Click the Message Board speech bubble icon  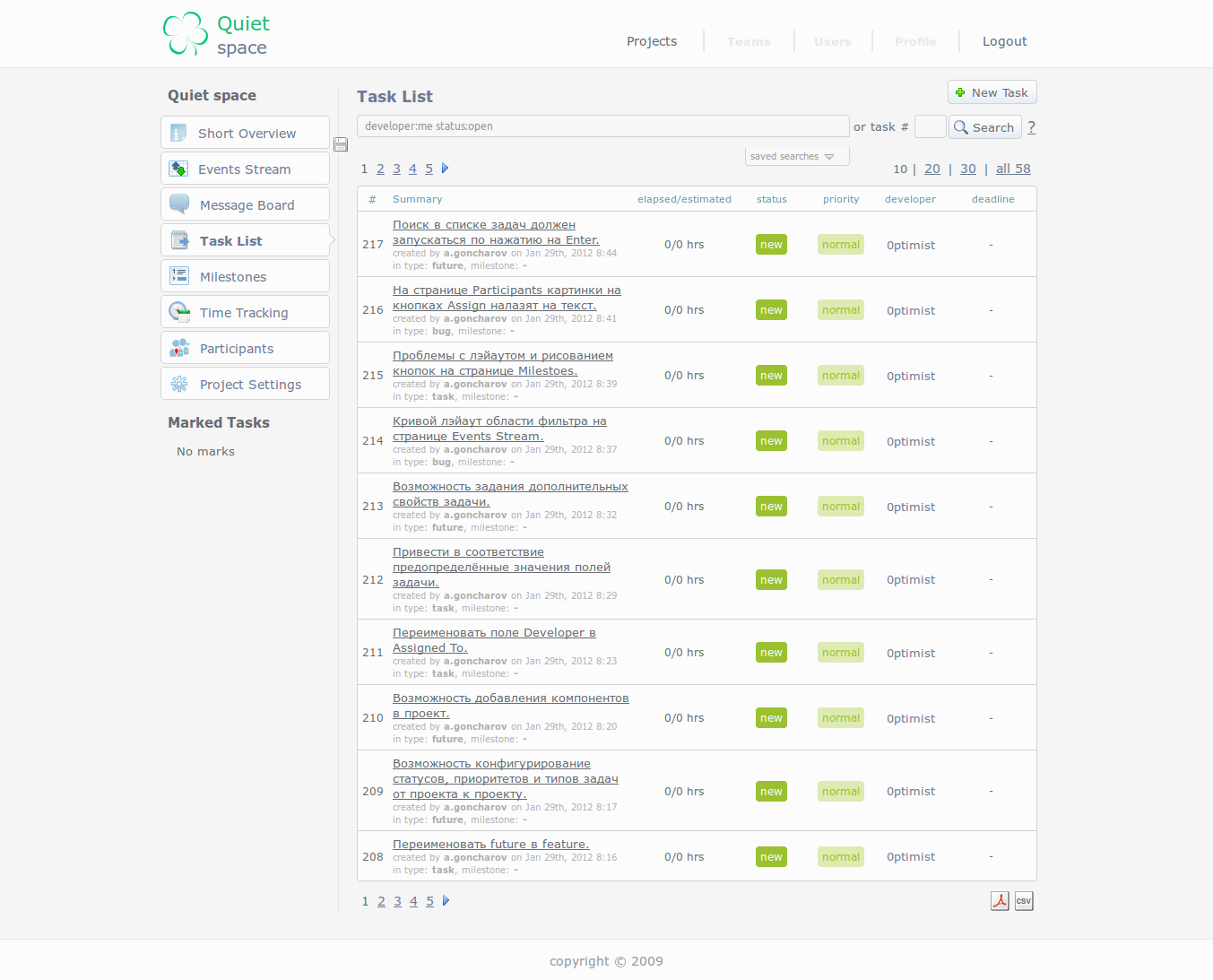coord(179,204)
